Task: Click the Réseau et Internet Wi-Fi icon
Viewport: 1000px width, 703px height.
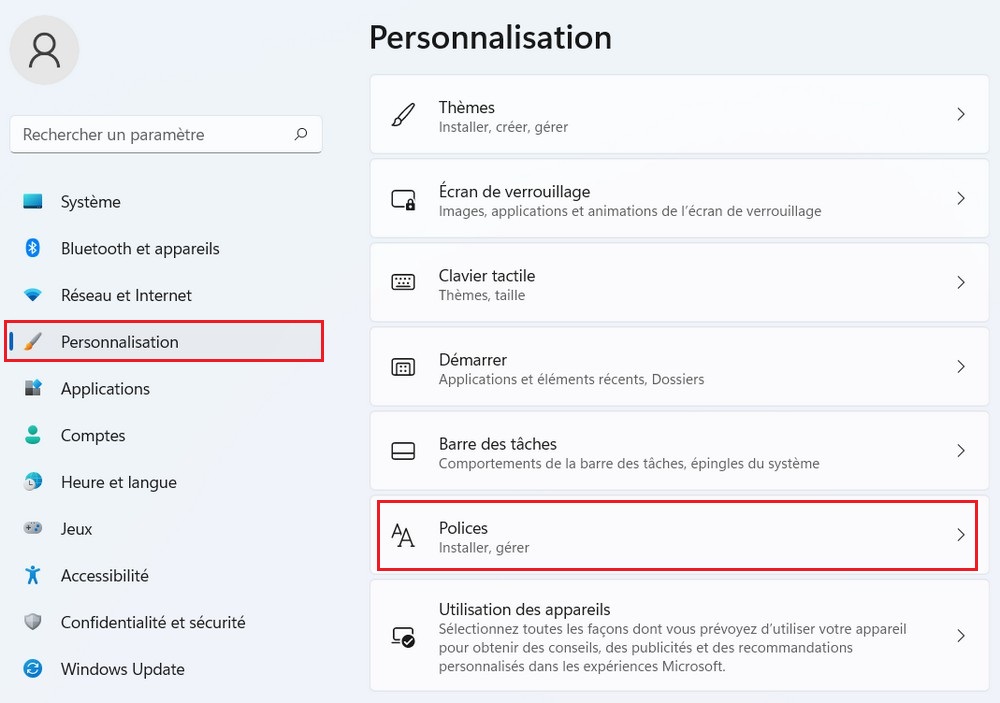Action: click(33, 295)
